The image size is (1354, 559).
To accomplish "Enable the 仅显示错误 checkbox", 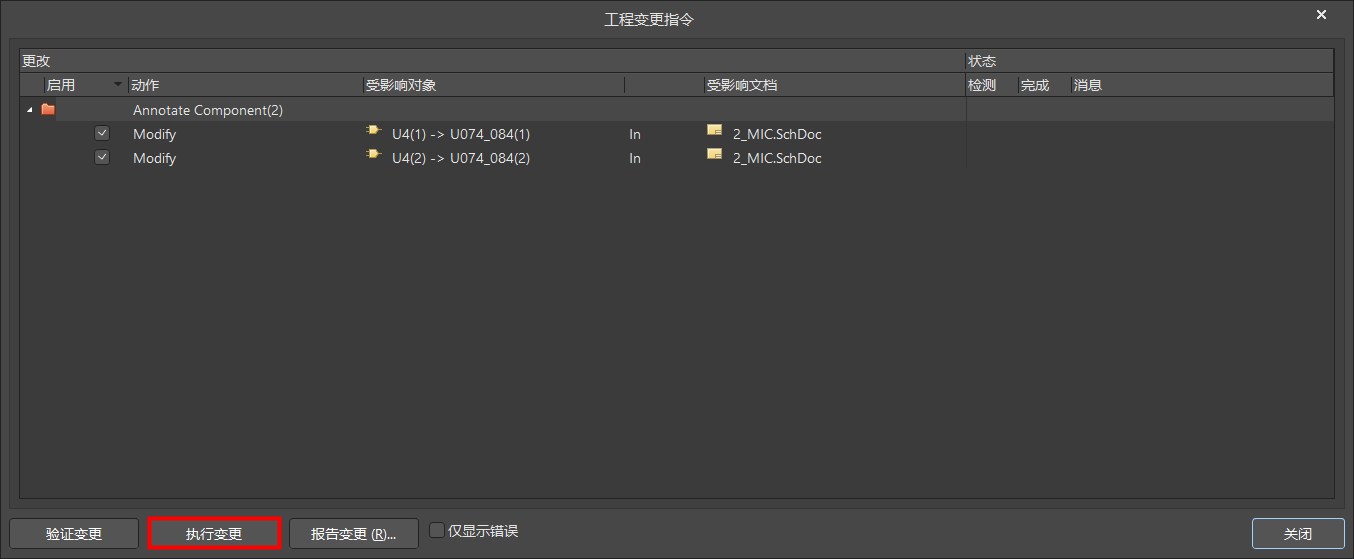I will [x=437, y=530].
